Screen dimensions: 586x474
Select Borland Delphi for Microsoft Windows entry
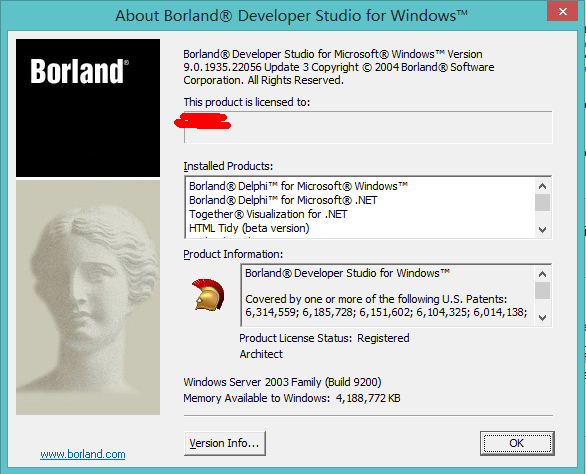(298, 186)
